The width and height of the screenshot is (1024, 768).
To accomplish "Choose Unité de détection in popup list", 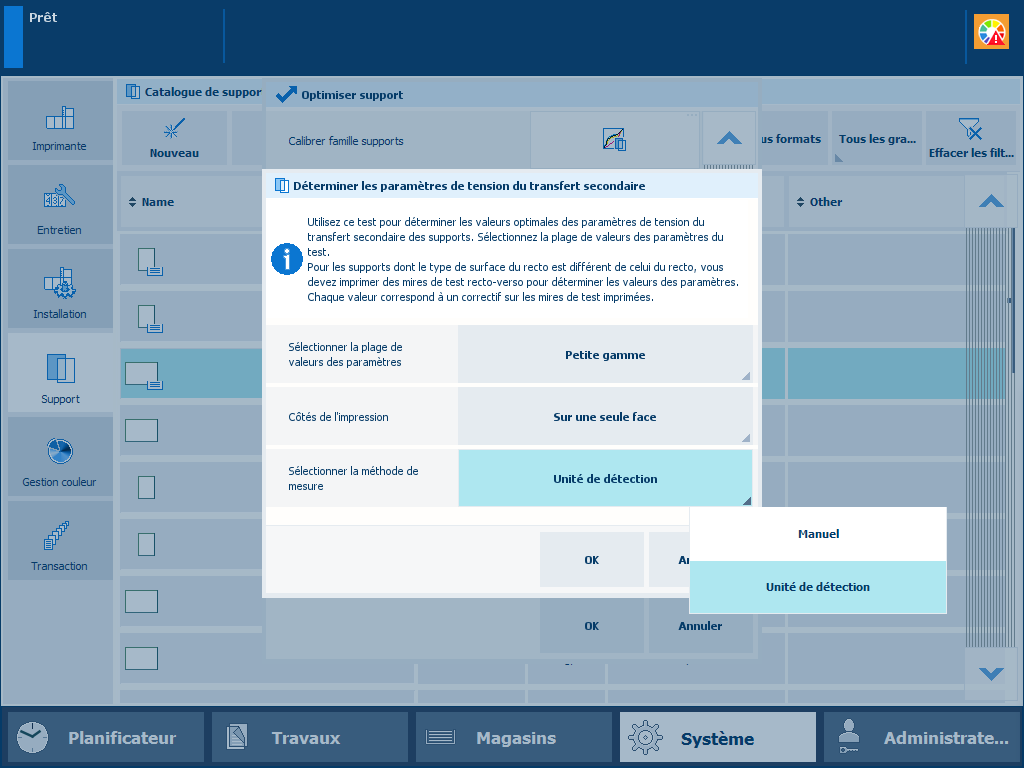I will click(x=818, y=587).
